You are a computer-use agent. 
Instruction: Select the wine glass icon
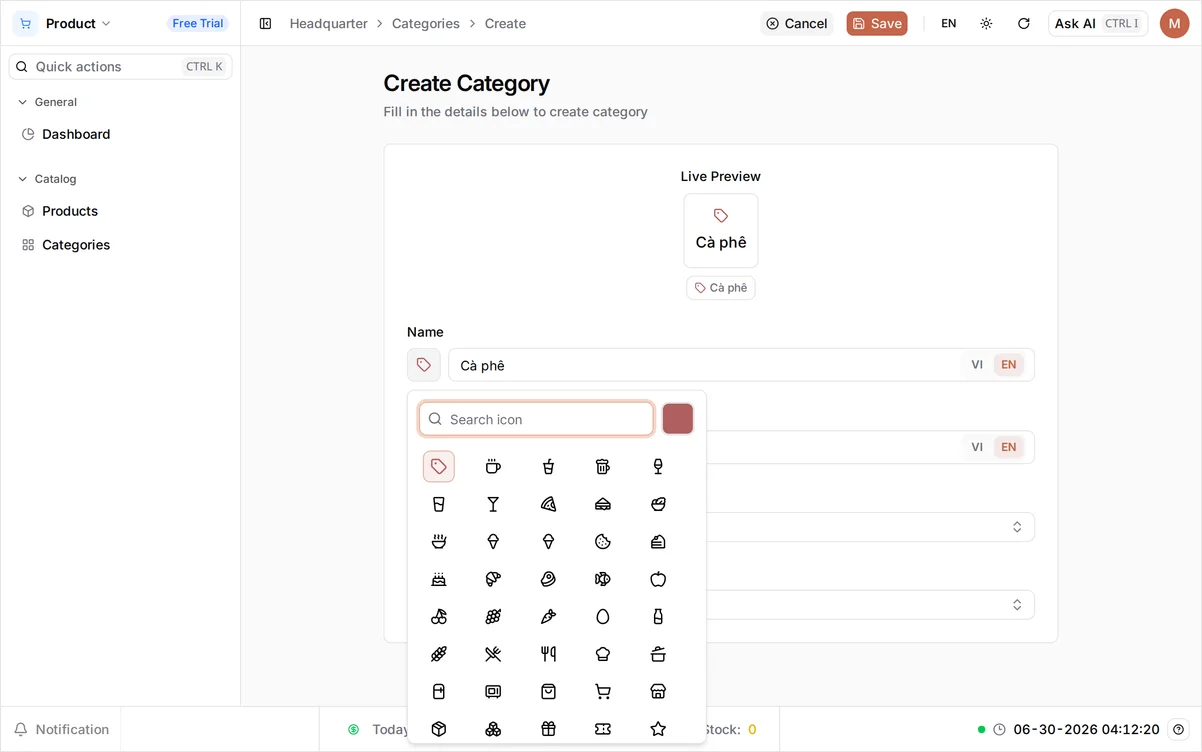[x=658, y=467]
